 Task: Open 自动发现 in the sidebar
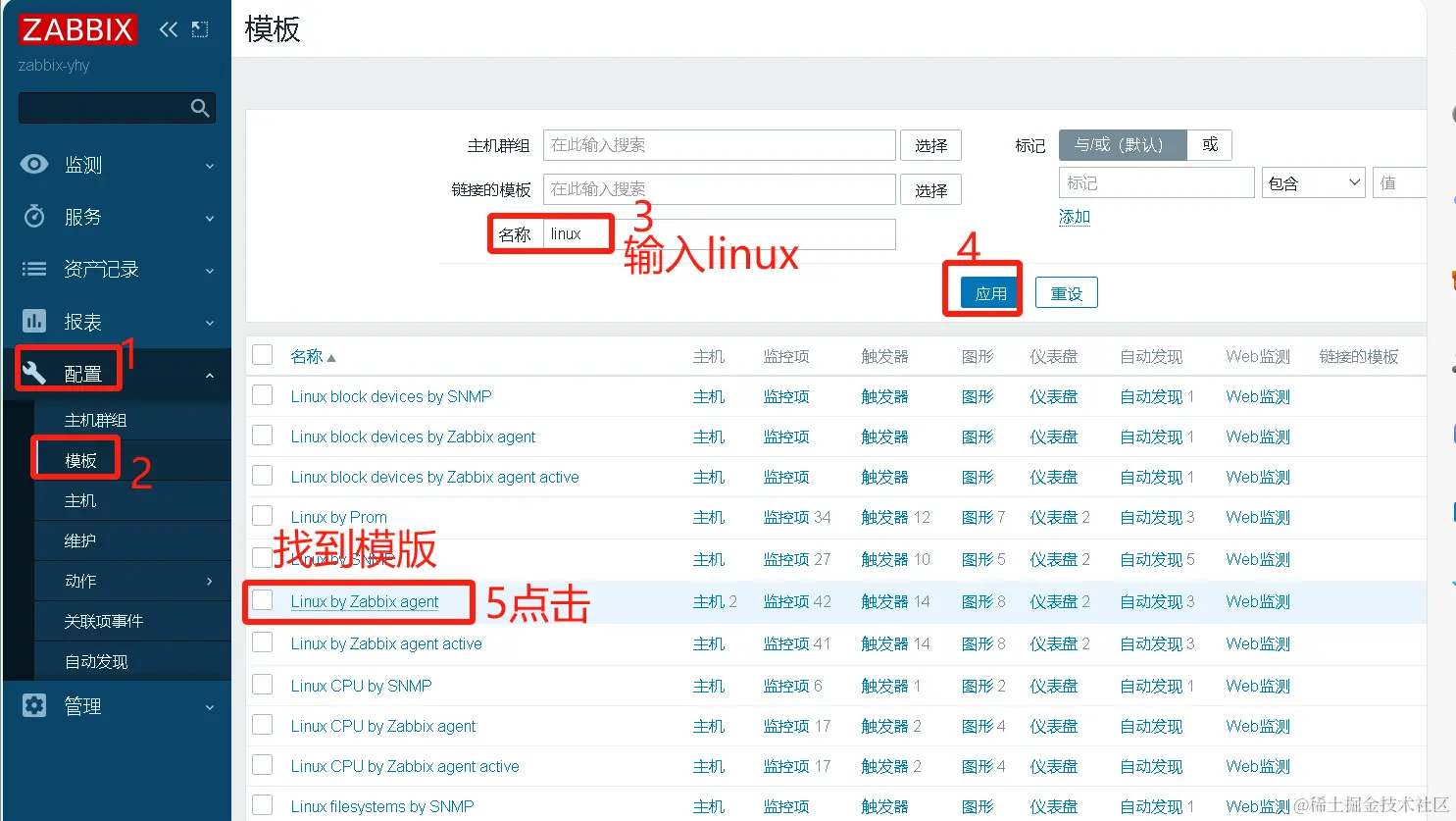(96, 661)
